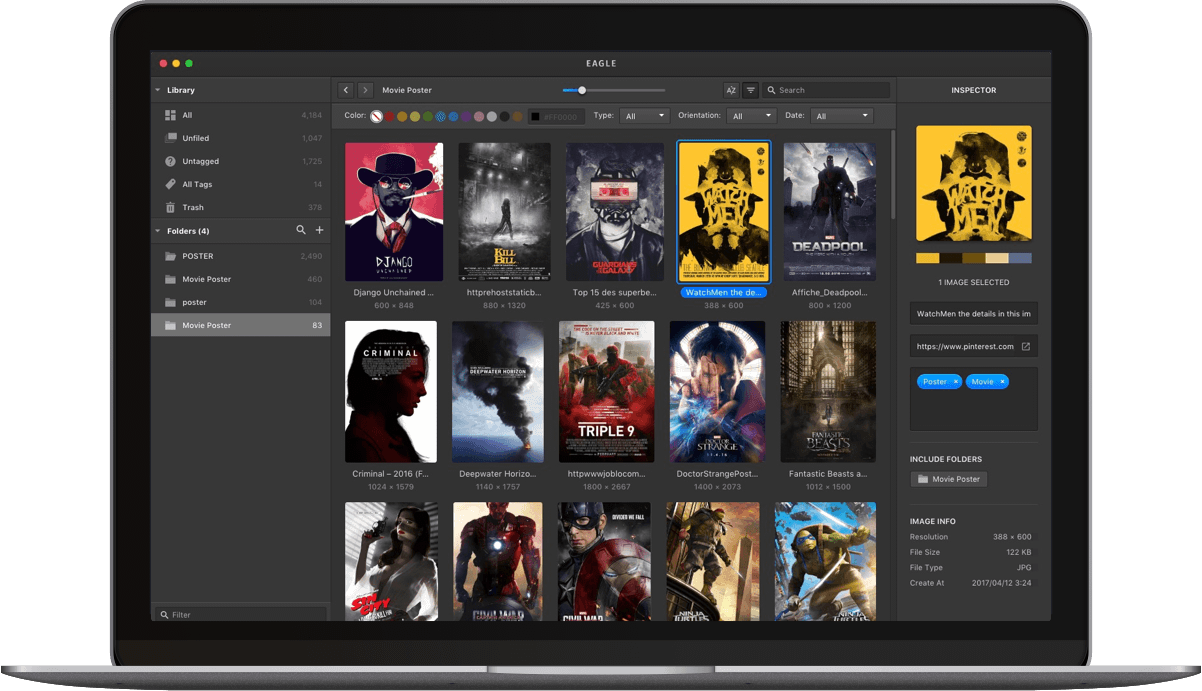This screenshot has height=691, width=1202.
Task: Filter by the red color swatch
Action: click(x=390, y=116)
